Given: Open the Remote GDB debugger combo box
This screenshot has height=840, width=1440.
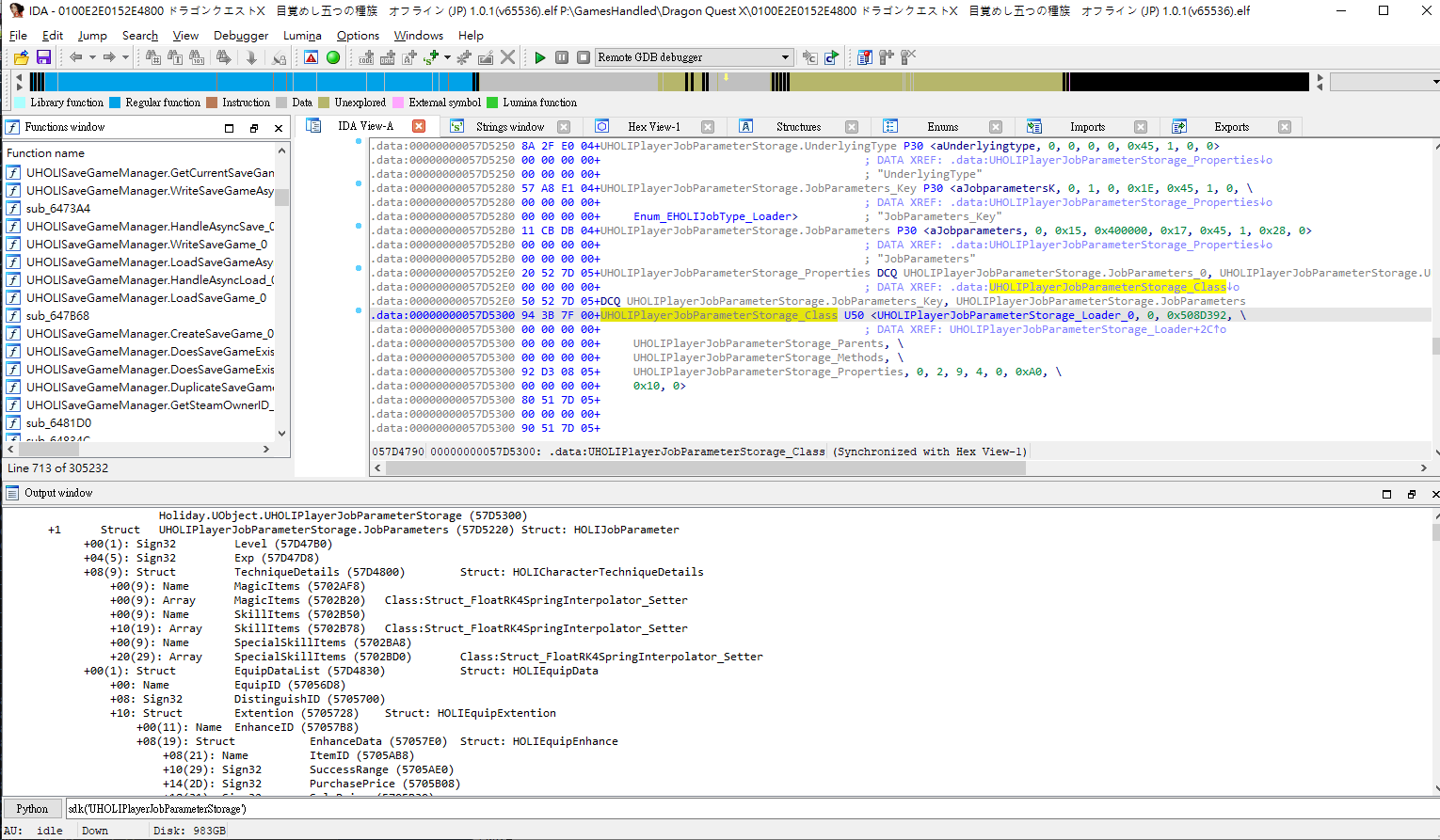Looking at the screenshot, I should [x=694, y=57].
